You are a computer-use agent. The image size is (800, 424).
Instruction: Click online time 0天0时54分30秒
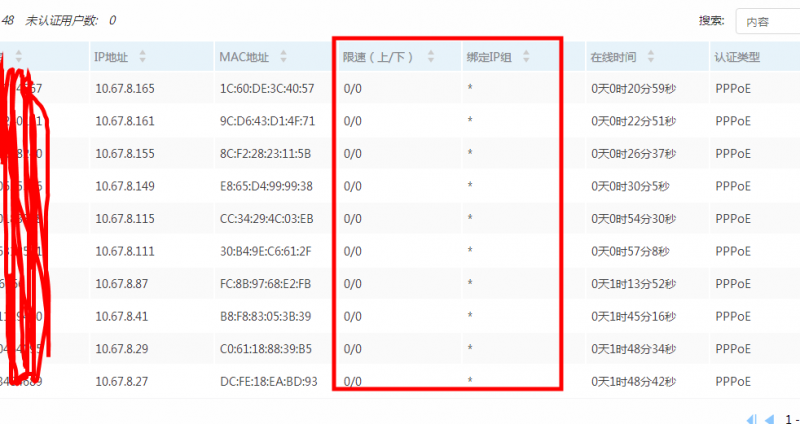pos(633,219)
